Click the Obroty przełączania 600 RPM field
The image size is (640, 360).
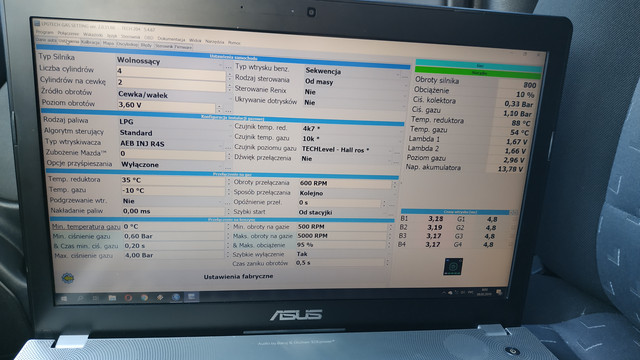click(345, 184)
